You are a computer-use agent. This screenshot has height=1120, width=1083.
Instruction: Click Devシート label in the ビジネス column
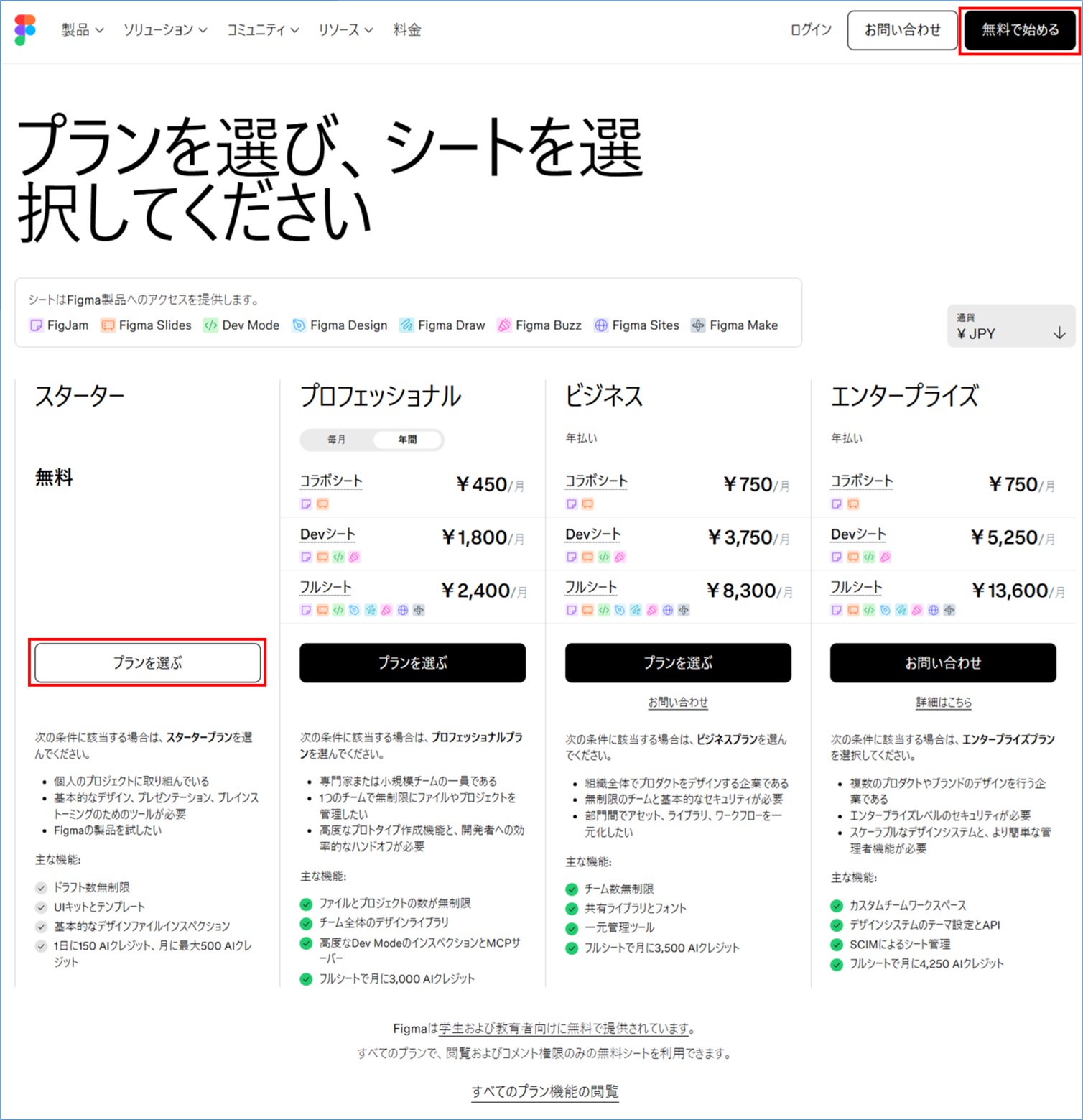point(593,534)
